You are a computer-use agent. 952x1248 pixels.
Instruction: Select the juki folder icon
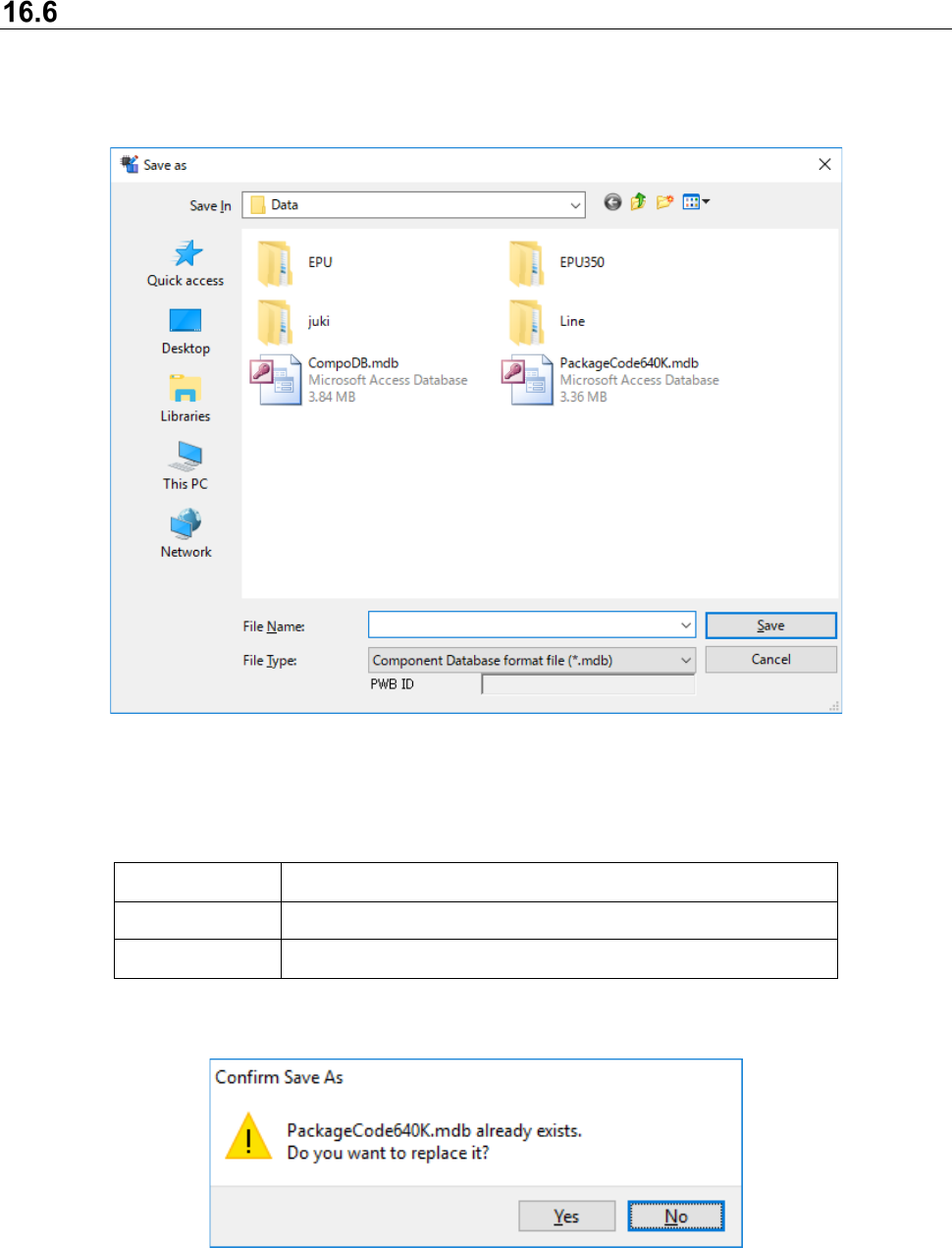(275, 322)
